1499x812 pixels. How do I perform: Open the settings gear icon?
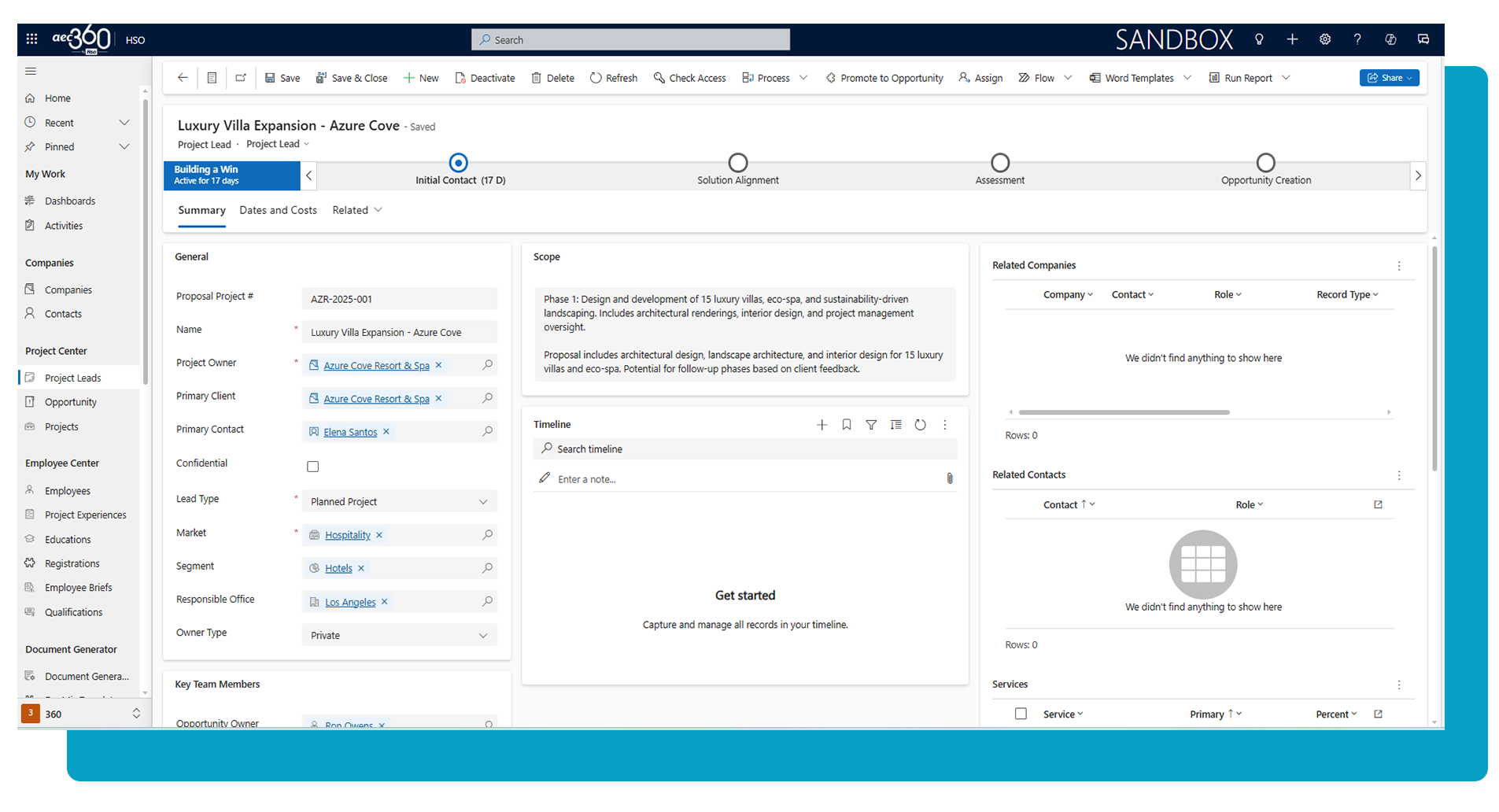click(1325, 39)
